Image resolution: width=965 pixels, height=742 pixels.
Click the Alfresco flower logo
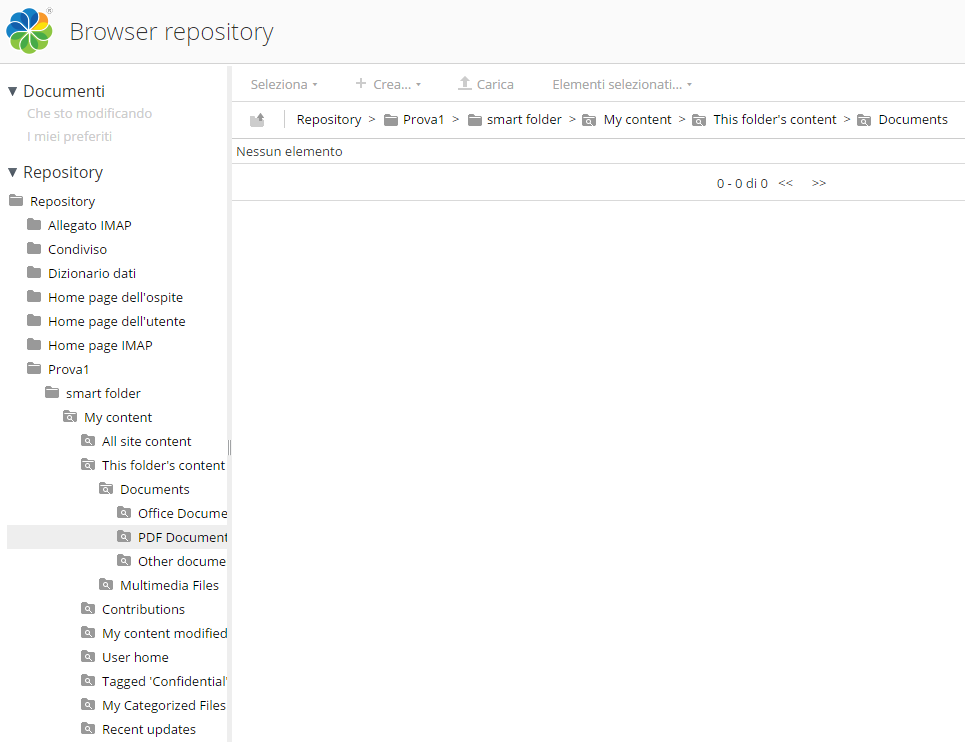coord(29,31)
